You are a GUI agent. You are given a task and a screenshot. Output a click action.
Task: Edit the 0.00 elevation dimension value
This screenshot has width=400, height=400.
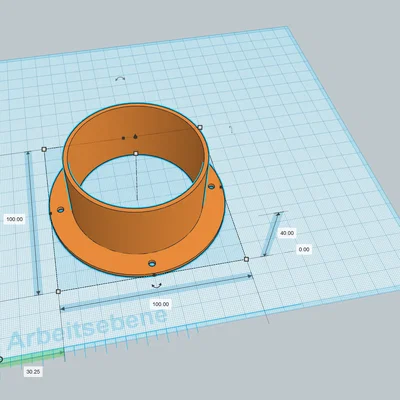pos(304,249)
